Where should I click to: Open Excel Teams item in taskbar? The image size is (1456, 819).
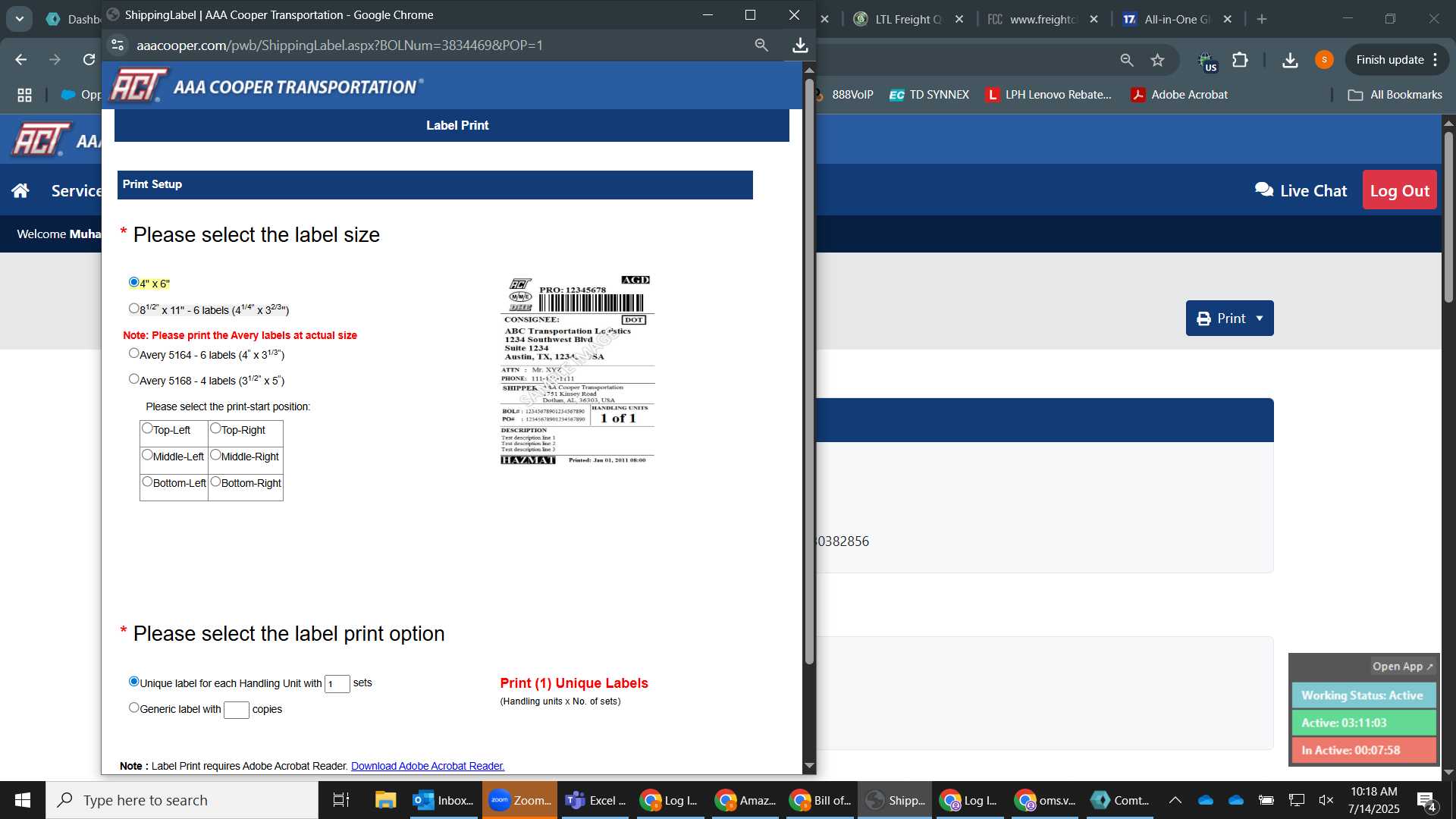596,800
